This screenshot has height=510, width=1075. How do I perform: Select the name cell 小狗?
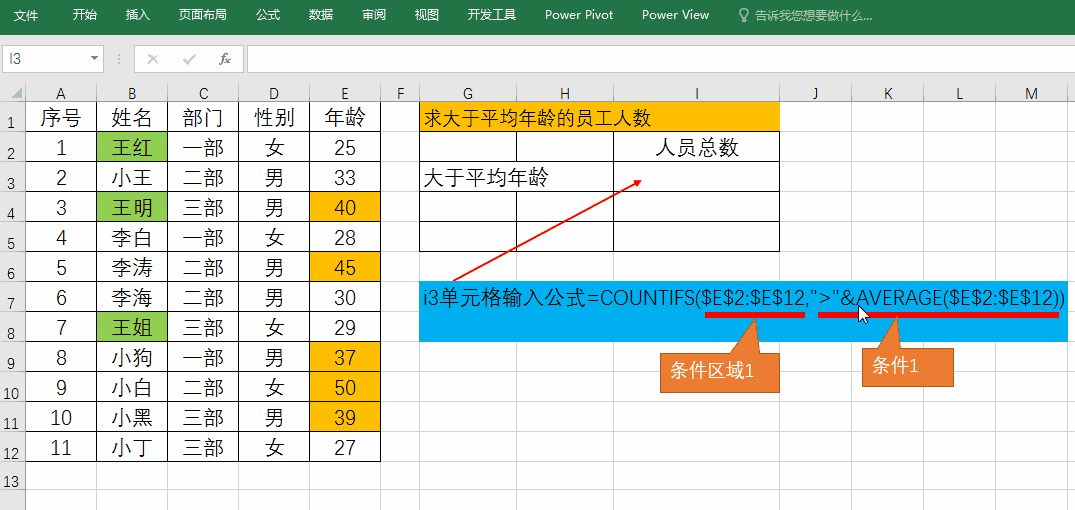(x=132, y=357)
